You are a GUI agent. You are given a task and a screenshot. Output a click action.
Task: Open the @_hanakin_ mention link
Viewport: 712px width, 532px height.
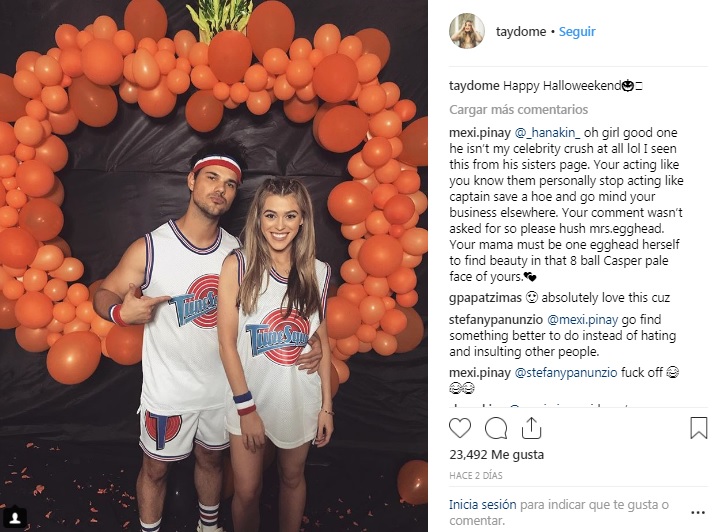point(547,133)
